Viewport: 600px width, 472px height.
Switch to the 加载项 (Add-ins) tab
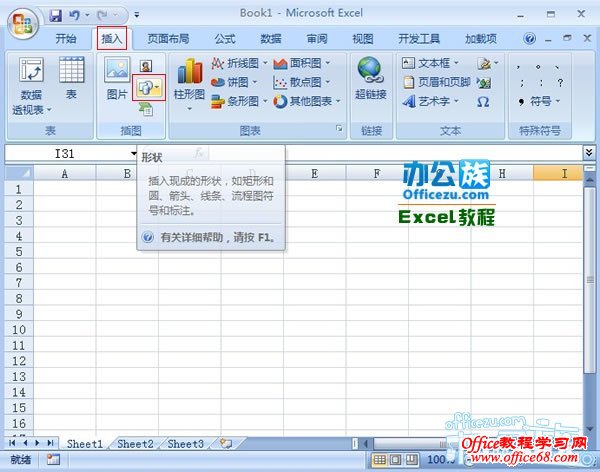point(481,39)
